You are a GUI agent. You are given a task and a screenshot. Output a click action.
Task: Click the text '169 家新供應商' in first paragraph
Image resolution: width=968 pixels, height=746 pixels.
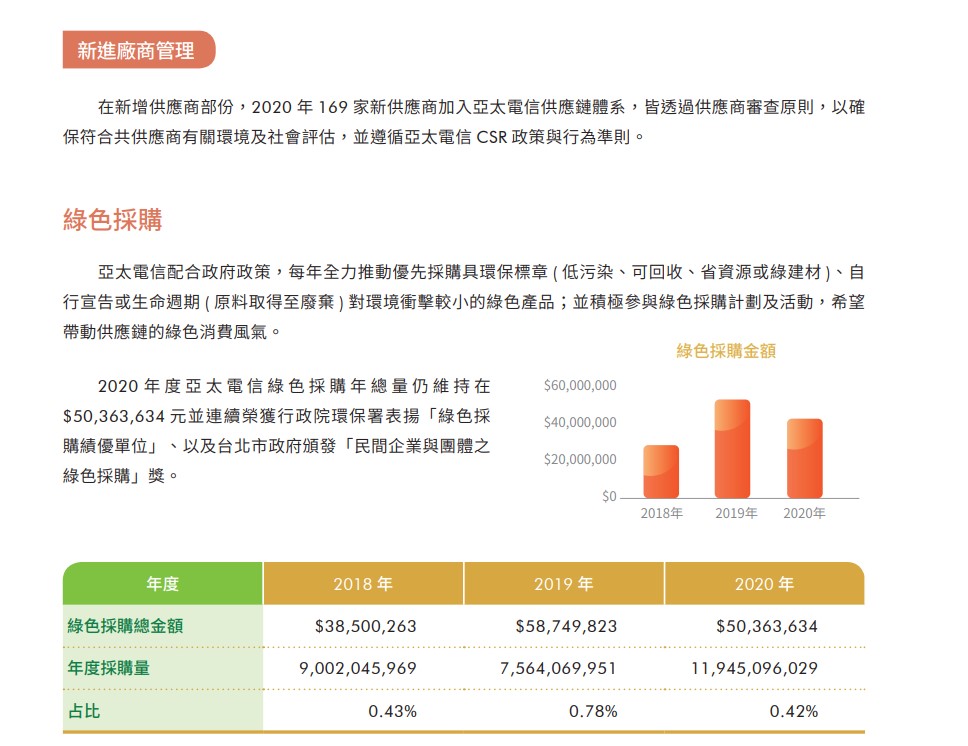pyautogui.click(x=378, y=107)
